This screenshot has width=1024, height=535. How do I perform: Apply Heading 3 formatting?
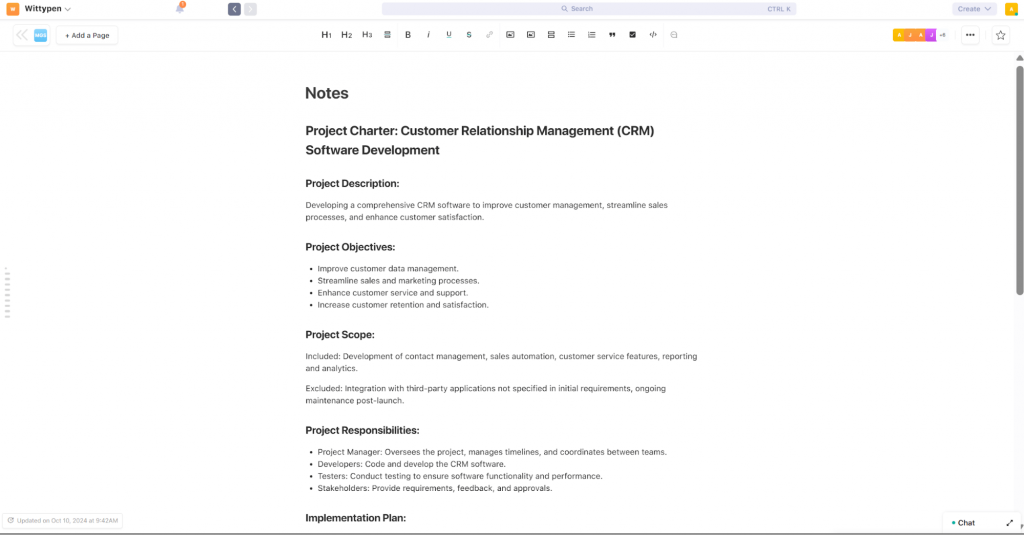pos(367,35)
